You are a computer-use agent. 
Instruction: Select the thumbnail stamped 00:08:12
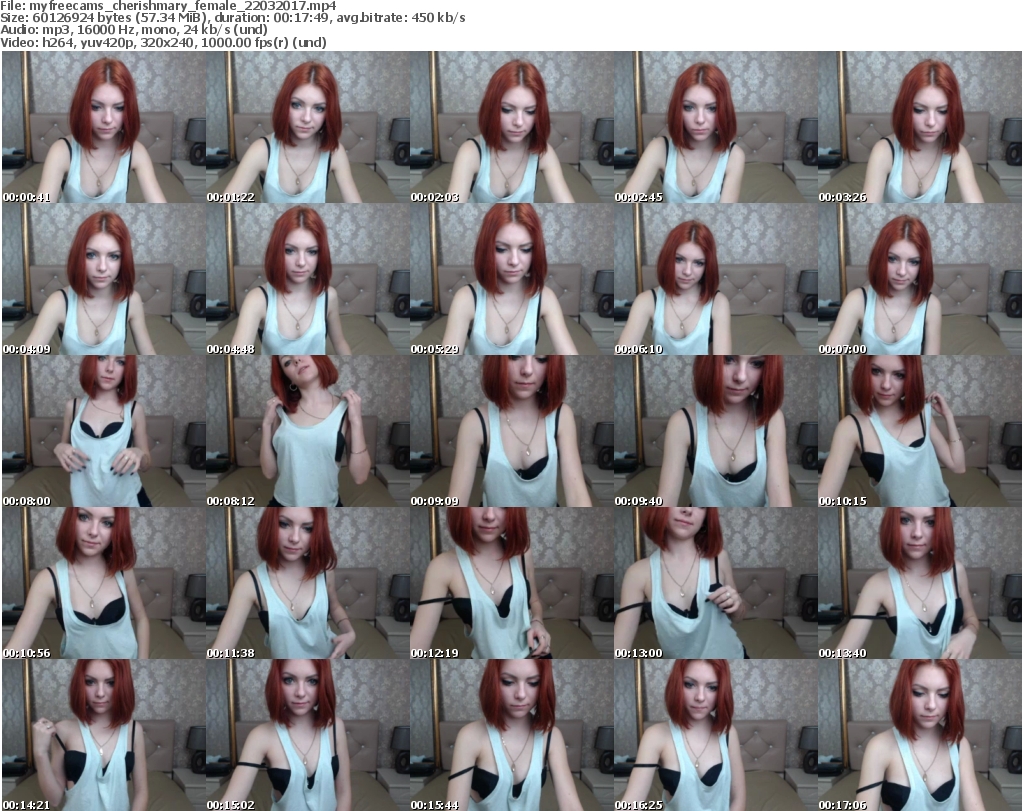[x=308, y=431]
